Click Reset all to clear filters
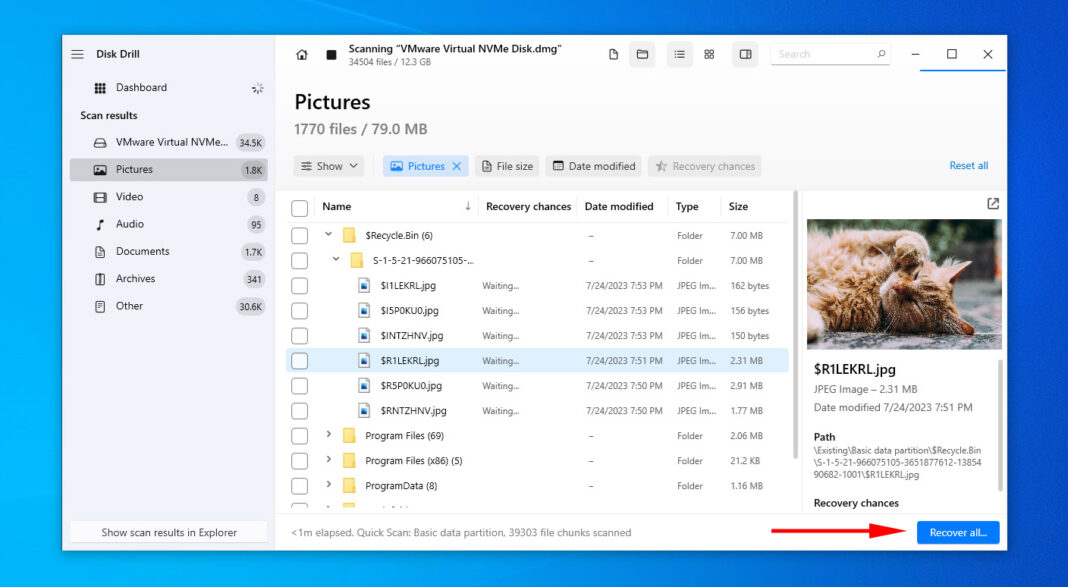The width and height of the screenshot is (1068, 587). (968, 165)
